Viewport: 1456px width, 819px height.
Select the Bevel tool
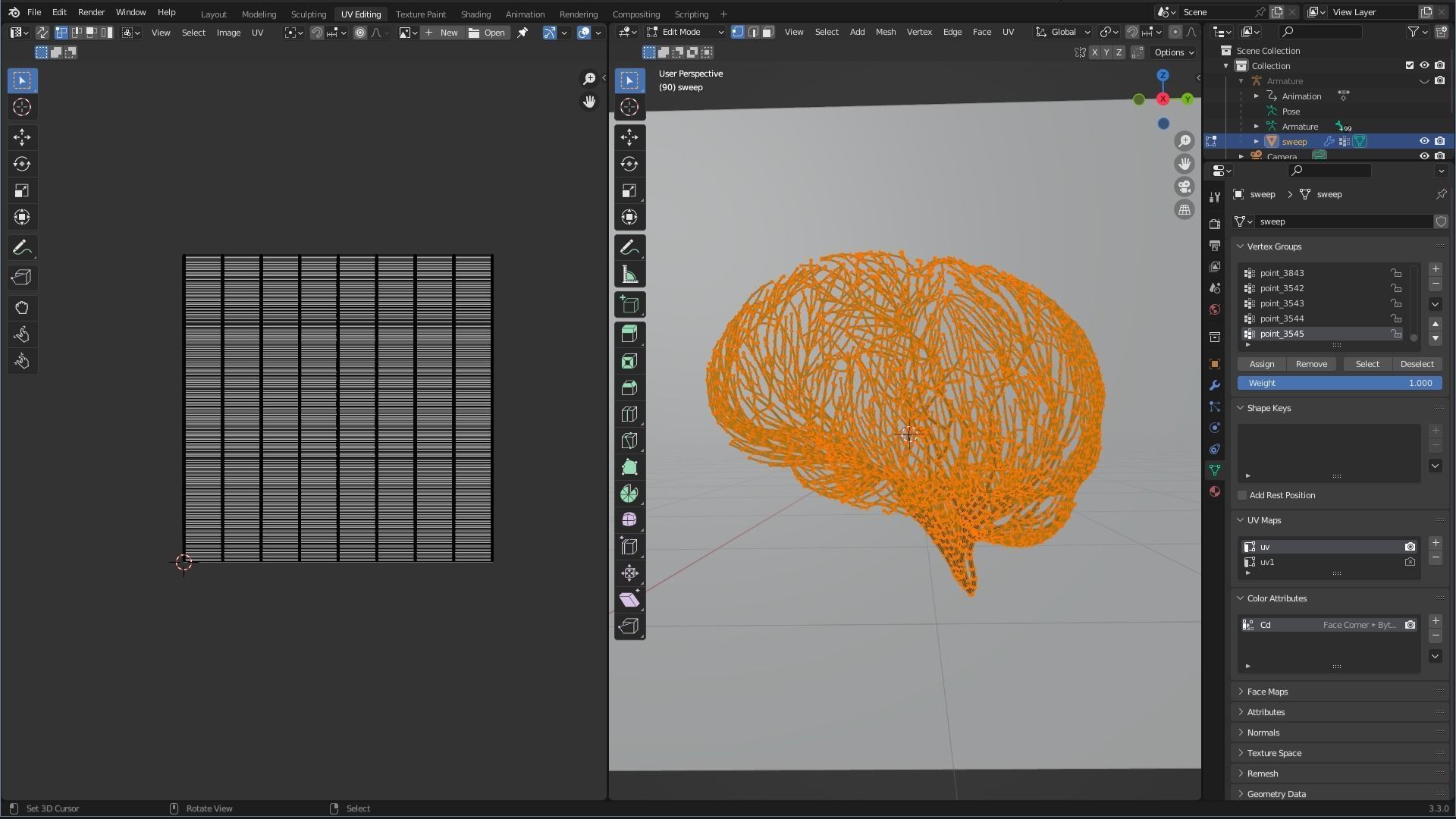629,388
